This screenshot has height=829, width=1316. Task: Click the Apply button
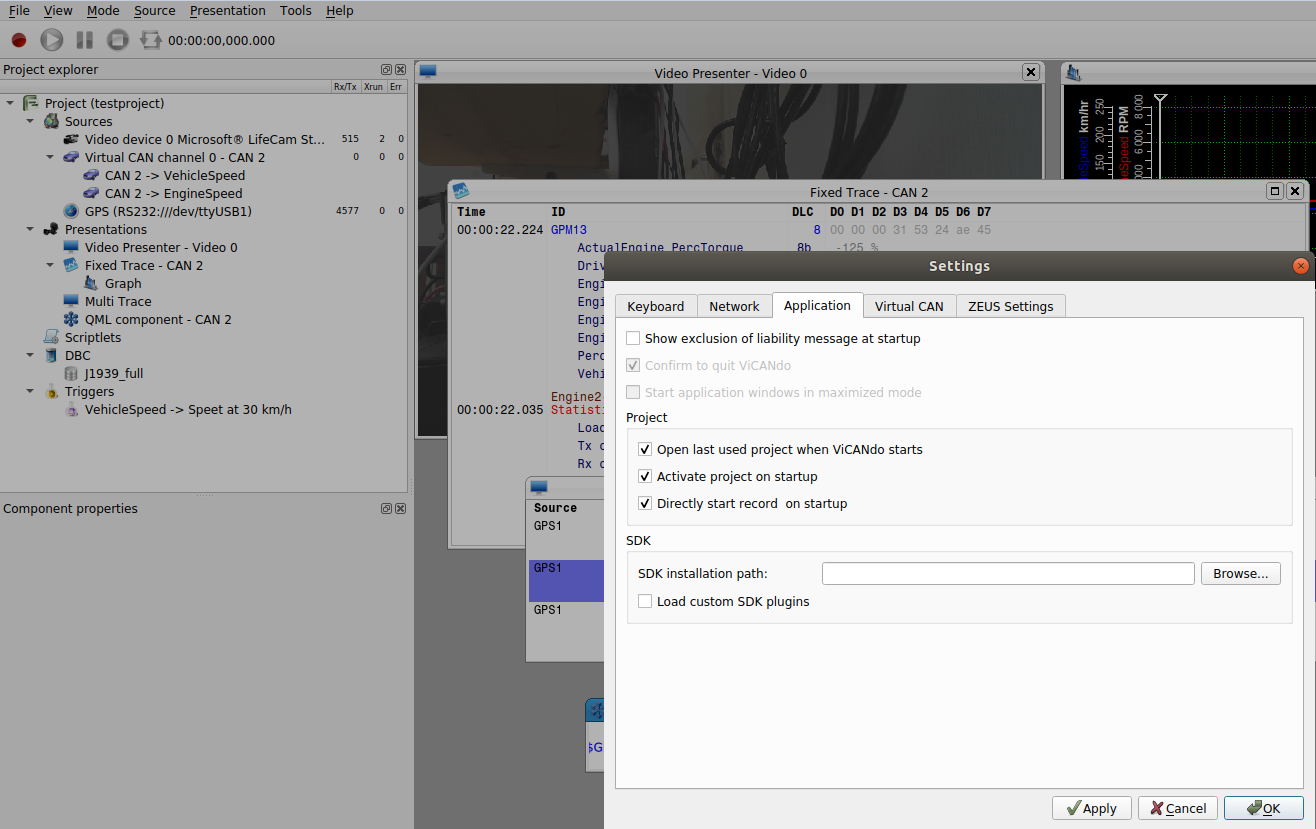1091,808
